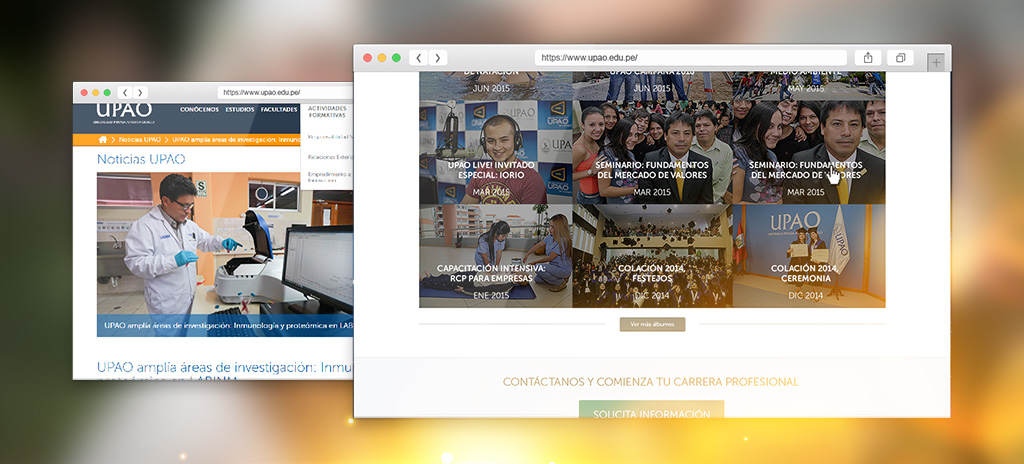Image resolution: width=1024 pixels, height=464 pixels.
Task: Add a new tab with plus button
Action: coord(936,61)
